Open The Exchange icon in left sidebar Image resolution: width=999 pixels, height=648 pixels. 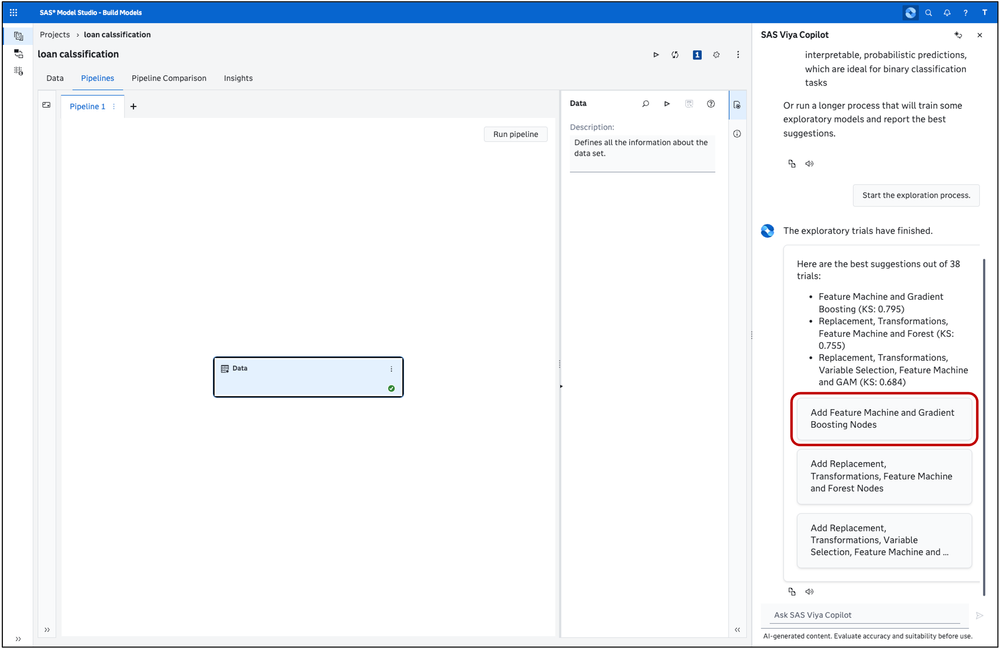(18, 54)
